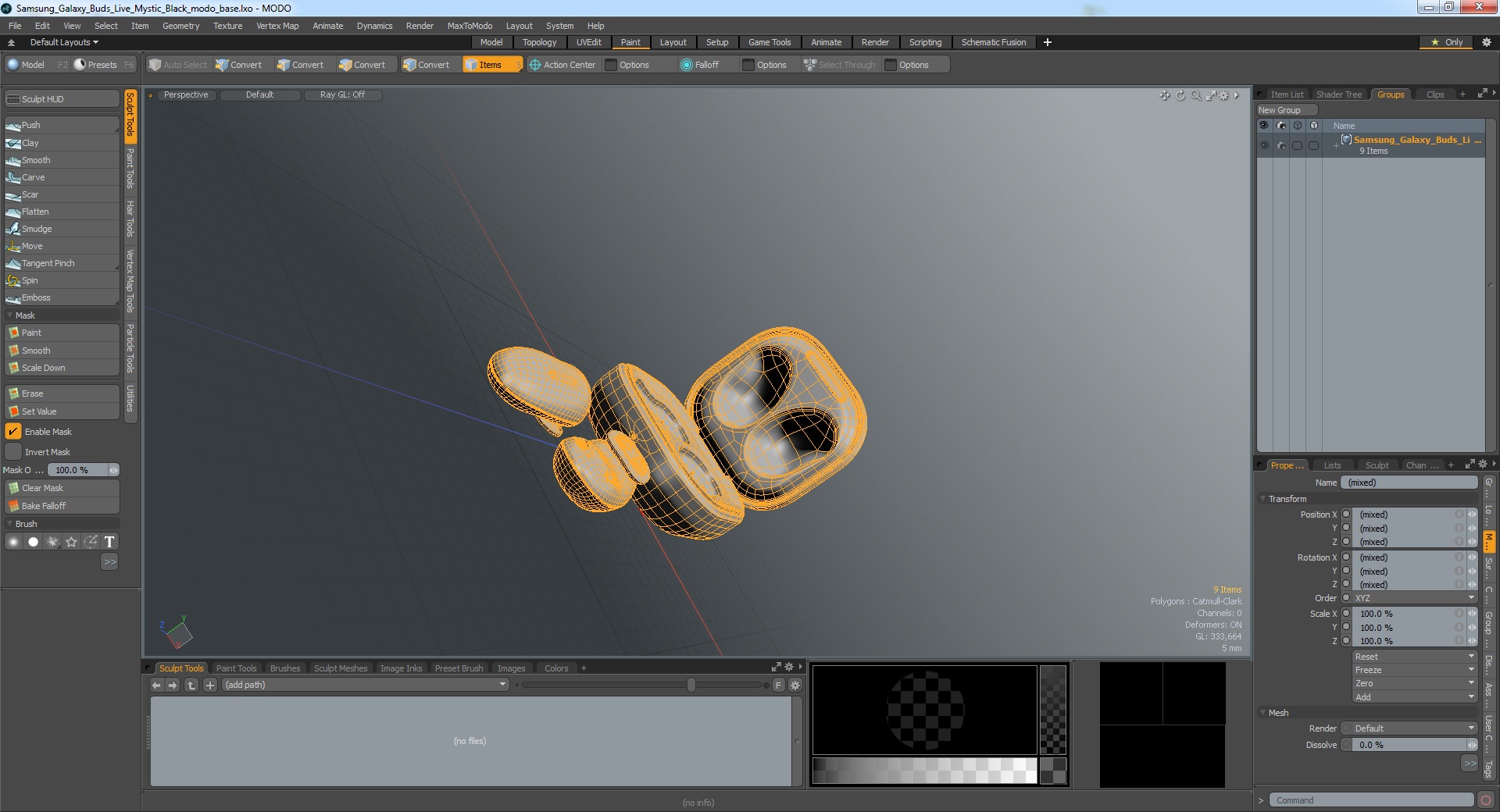
Task: Collapse the Transform section
Action: [1263, 499]
